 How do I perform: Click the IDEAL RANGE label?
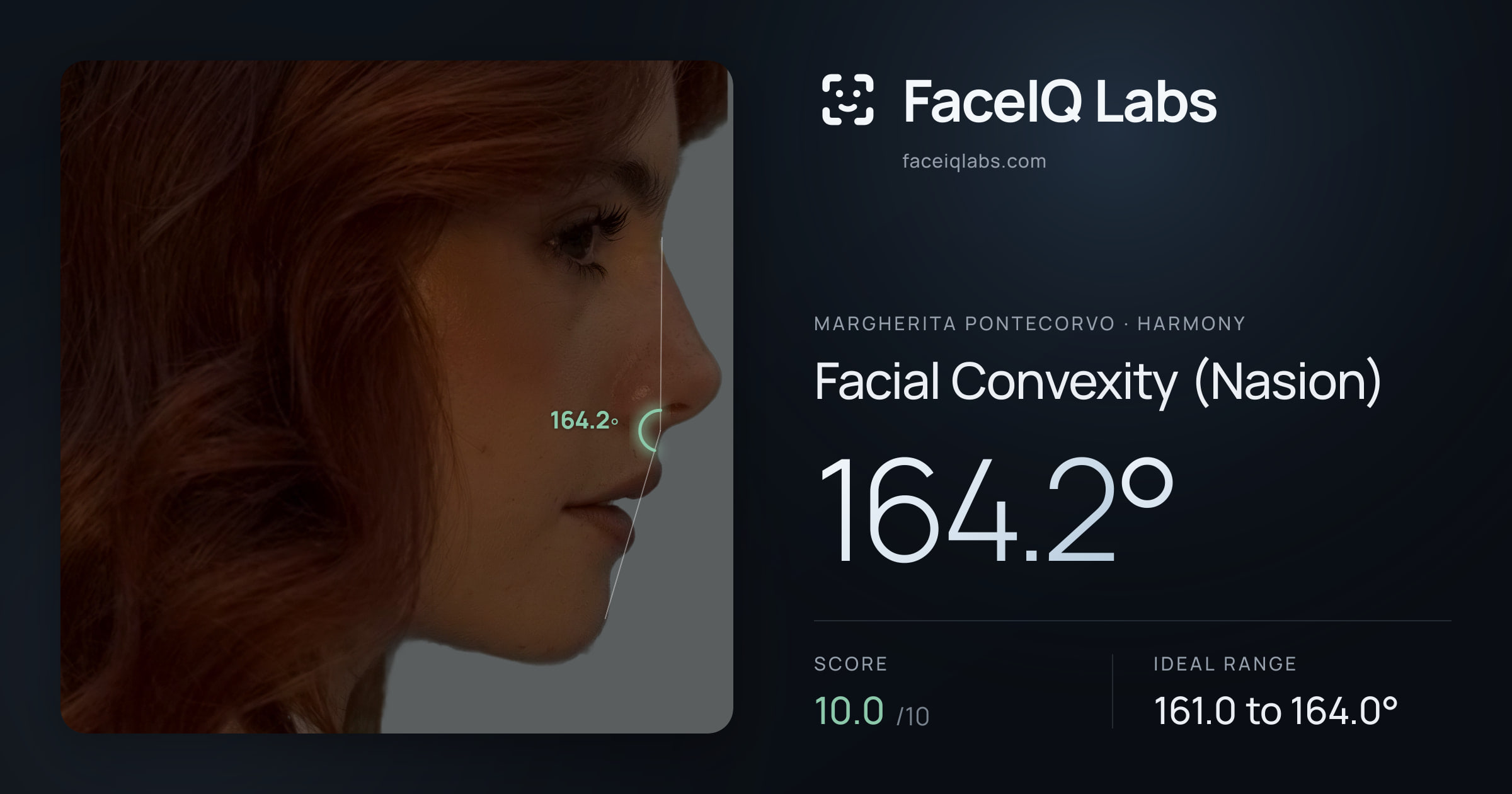[x=1225, y=664]
